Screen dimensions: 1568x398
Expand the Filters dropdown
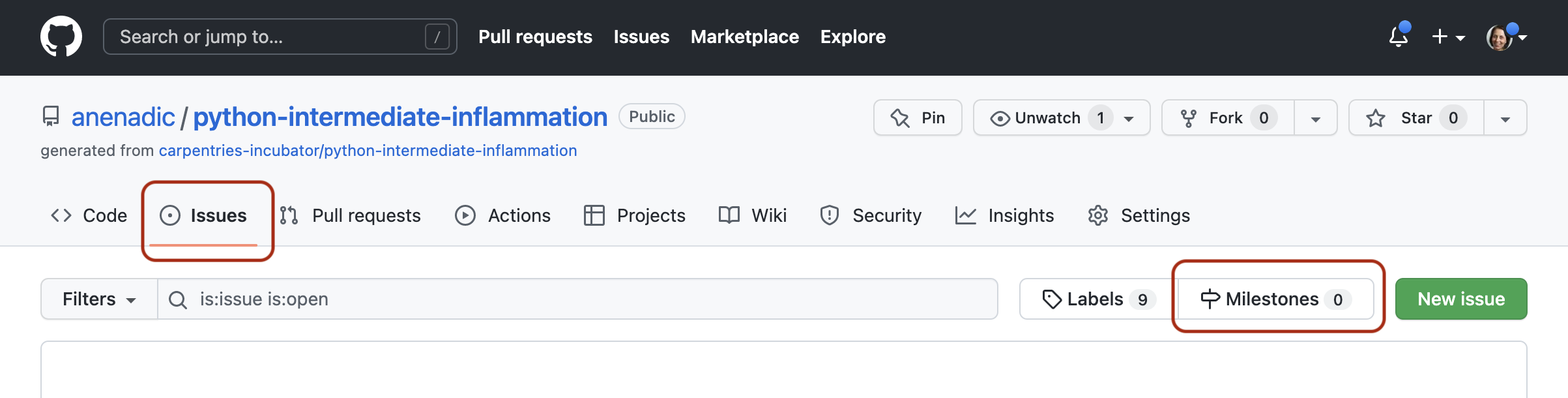click(x=99, y=299)
